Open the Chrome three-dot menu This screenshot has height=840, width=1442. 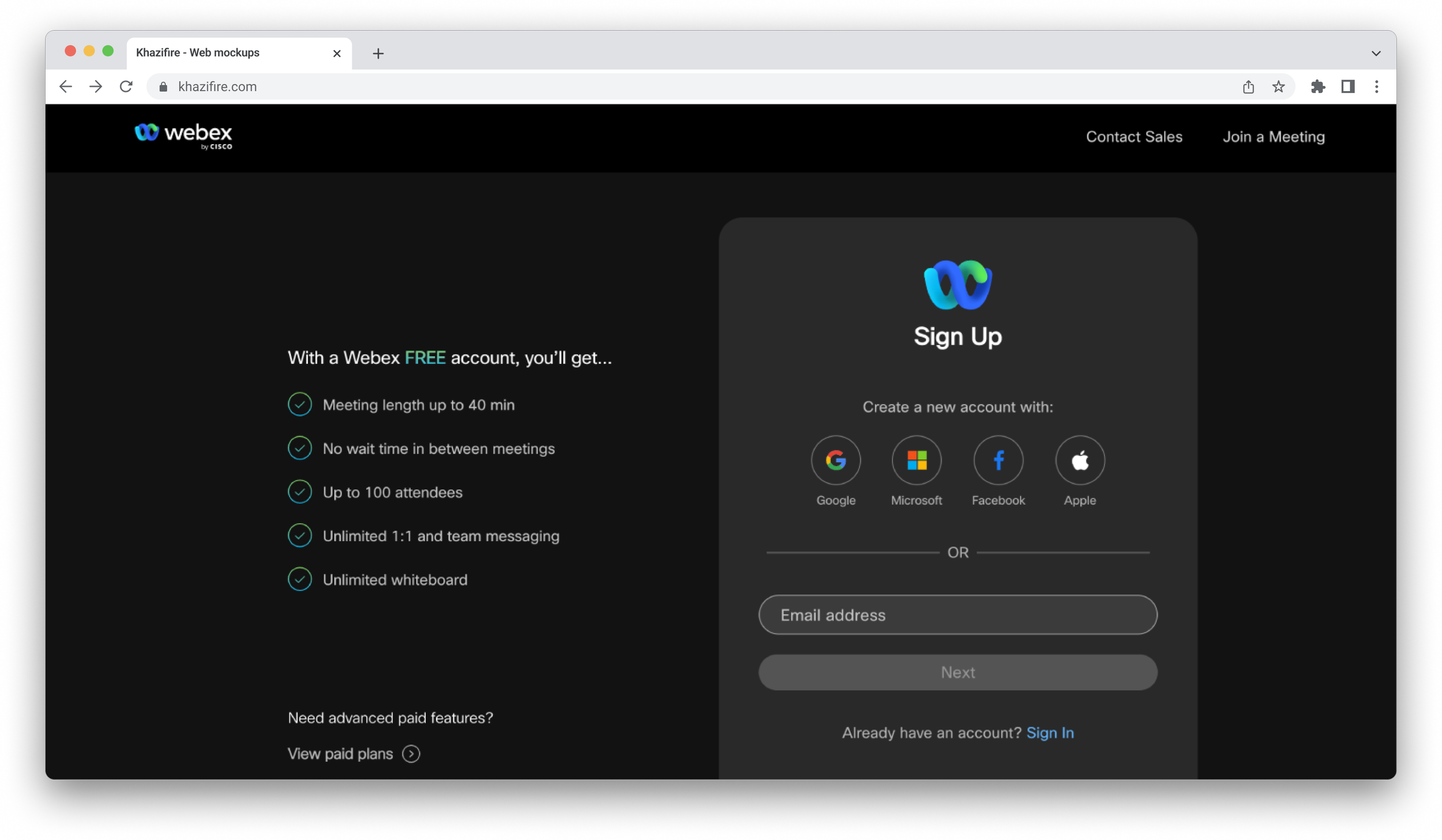coord(1376,86)
